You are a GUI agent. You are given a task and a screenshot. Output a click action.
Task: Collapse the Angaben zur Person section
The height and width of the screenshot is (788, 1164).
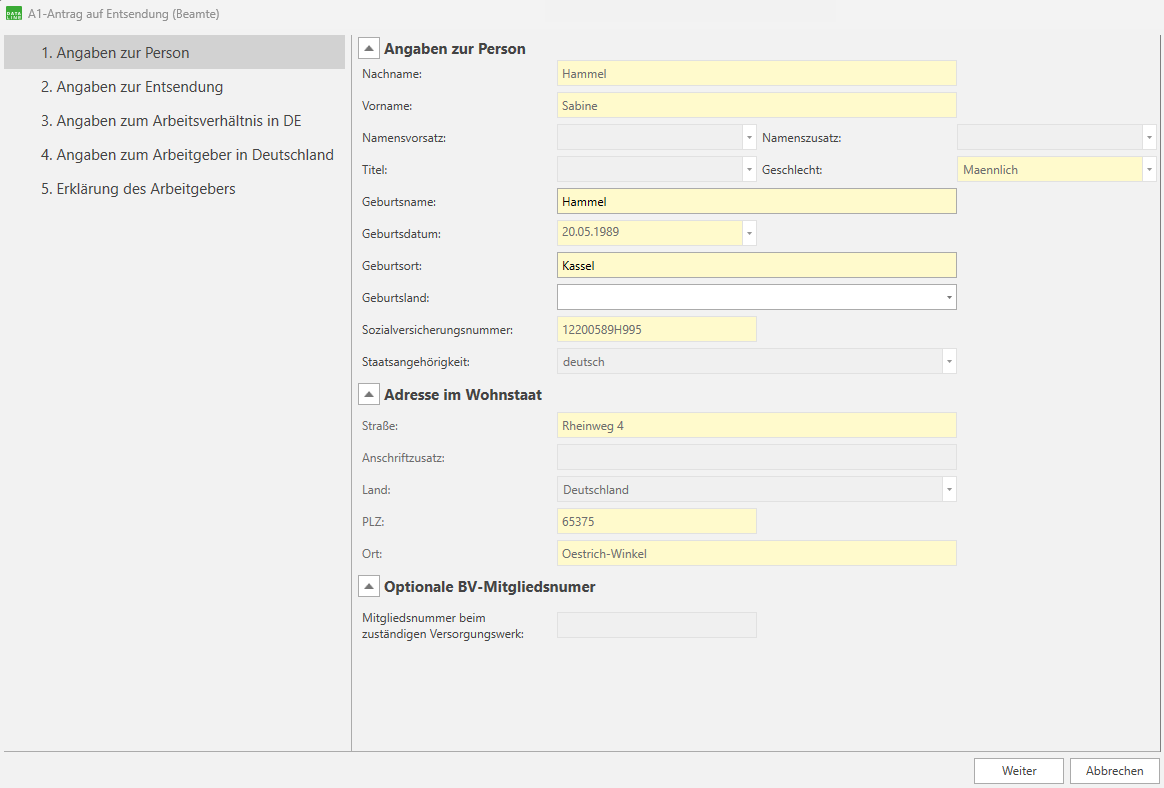369,49
